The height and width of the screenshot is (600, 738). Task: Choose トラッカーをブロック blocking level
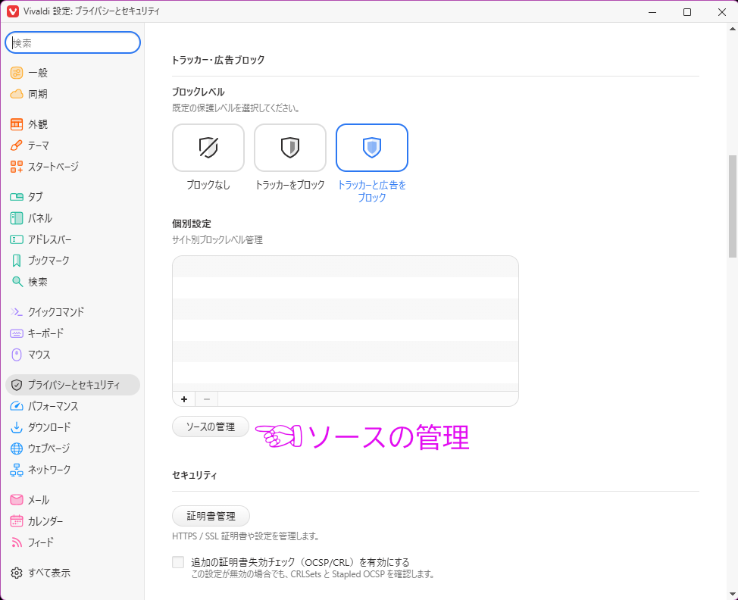click(290, 148)
